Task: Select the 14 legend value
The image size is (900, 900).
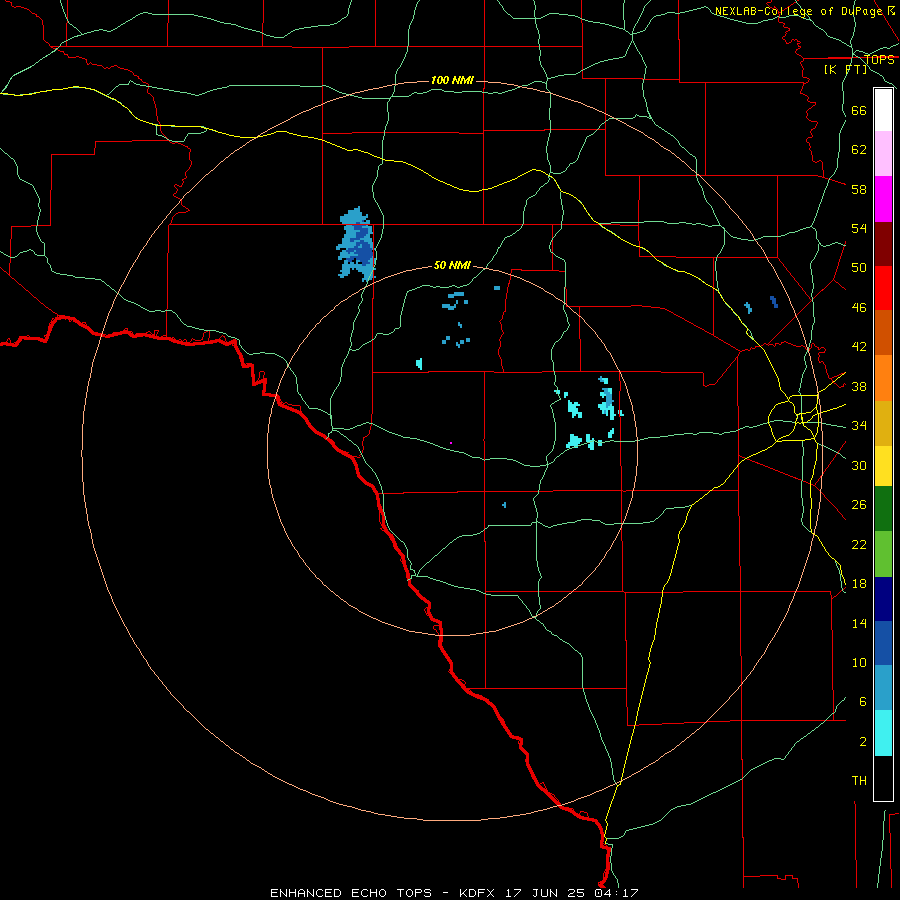Action: [x=859, y=623]
